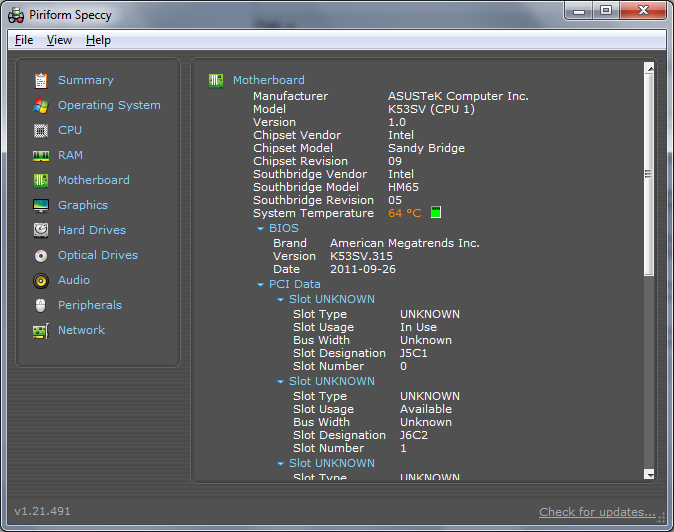Viewport: 674px width, 532px height.
Task: Click the J6C2 slot designation value
Action: click(414, 435)
